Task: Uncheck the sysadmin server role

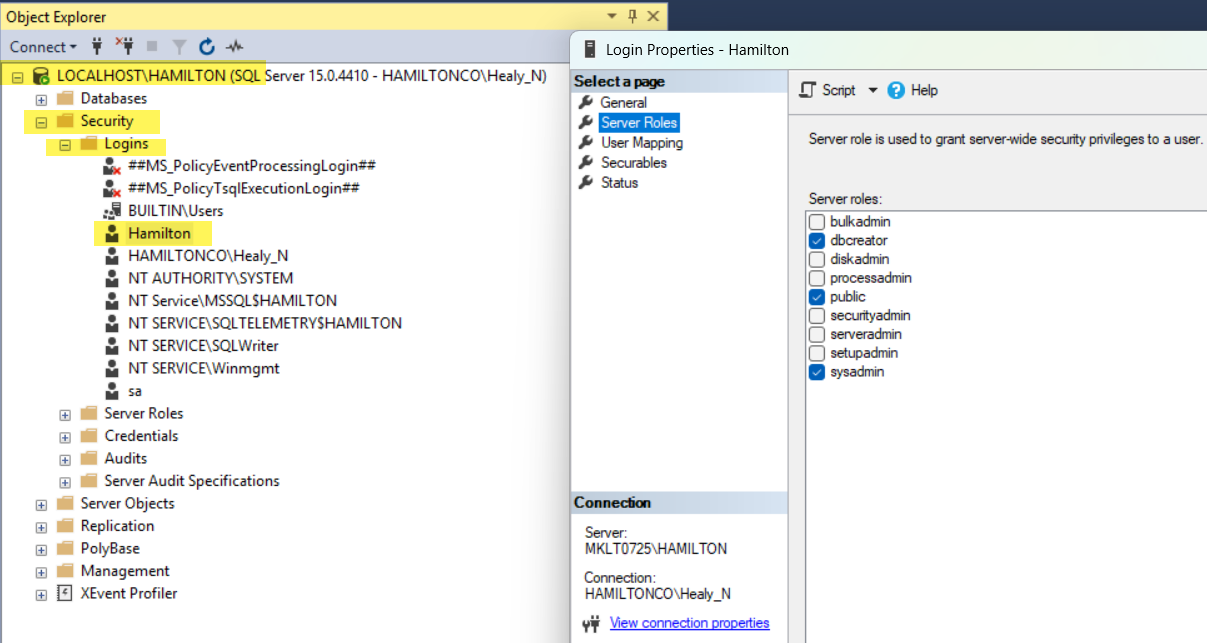Action: click(817, 372)
